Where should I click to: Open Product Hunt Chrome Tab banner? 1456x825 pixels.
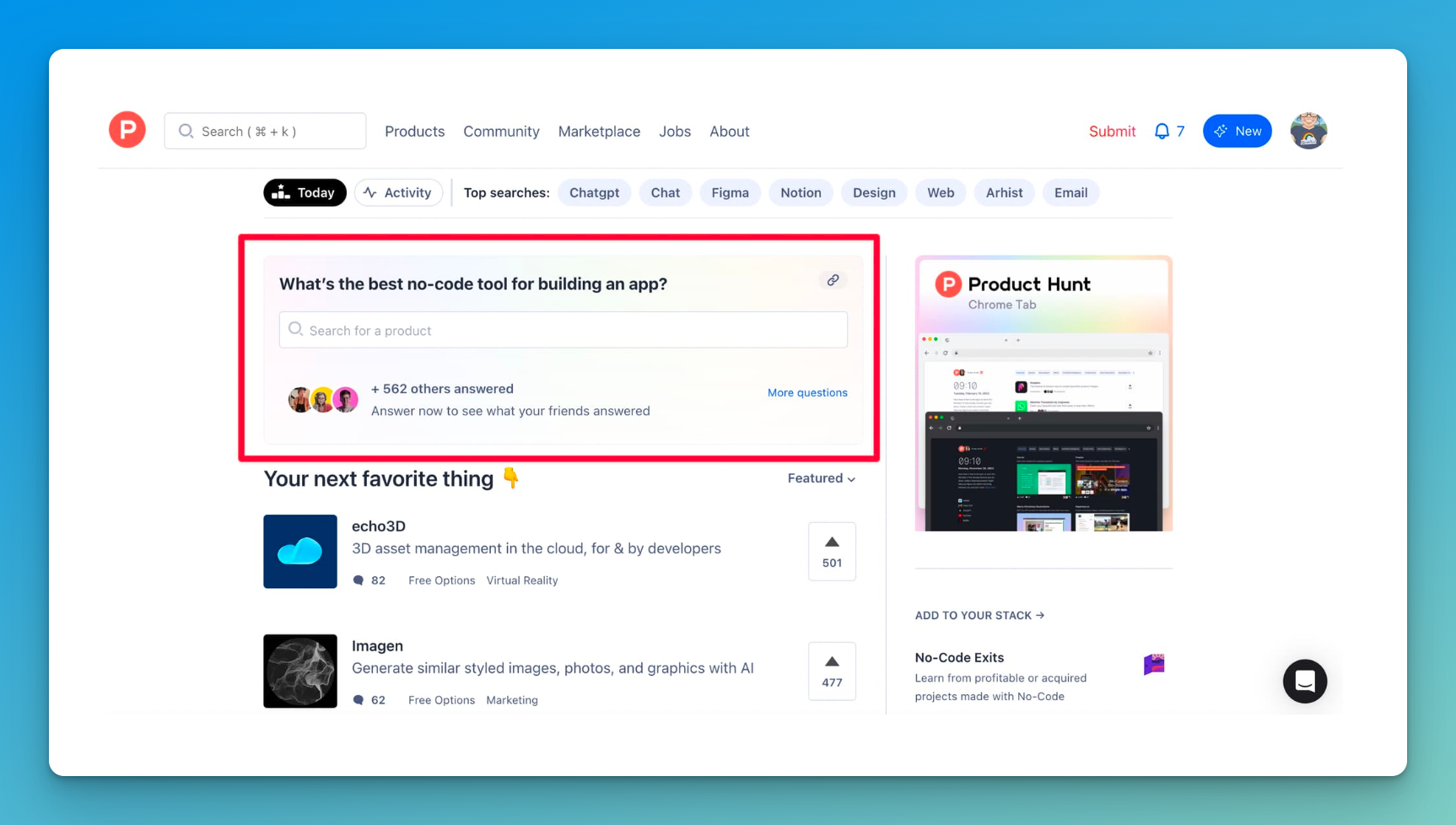pos(1043,393)
